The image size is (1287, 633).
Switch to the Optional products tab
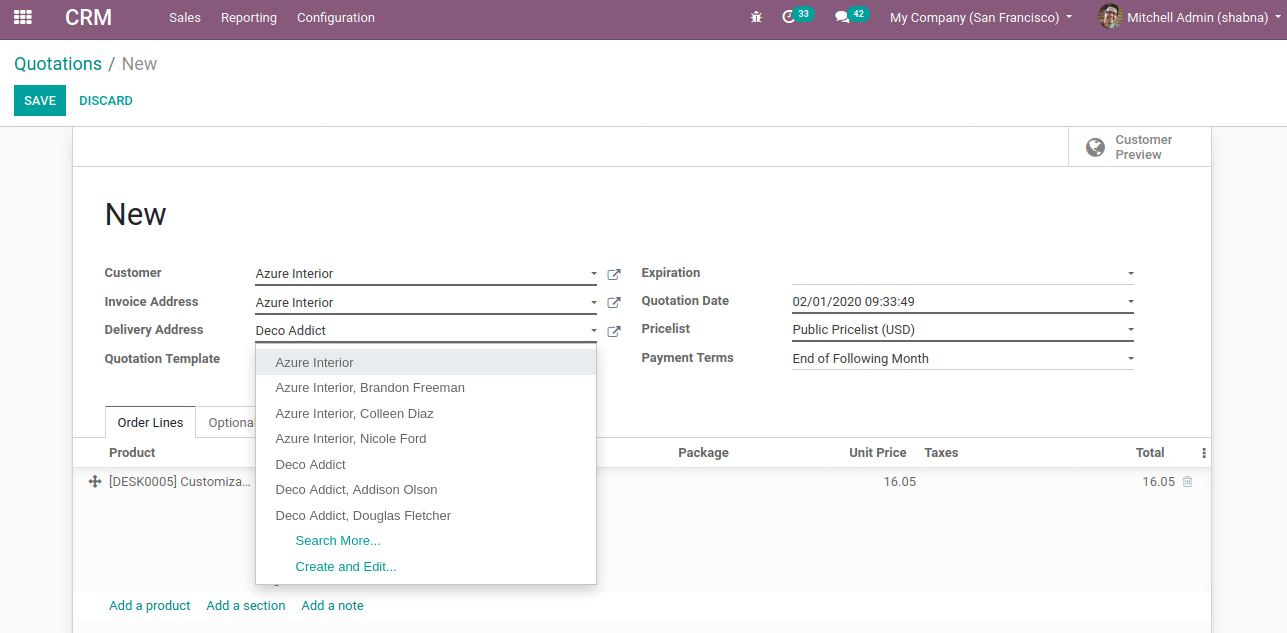click(231, 423)
